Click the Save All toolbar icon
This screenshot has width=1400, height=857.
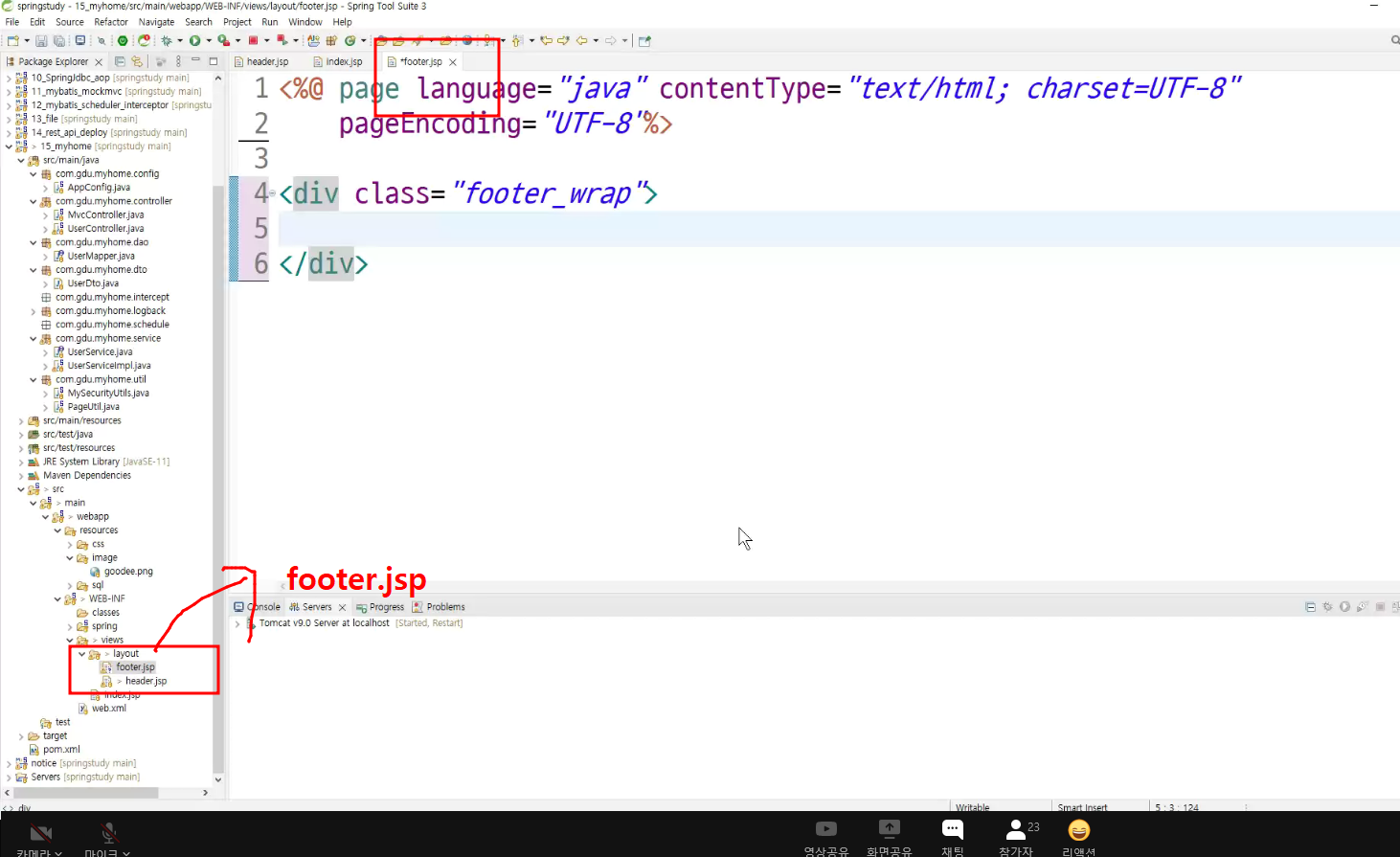point(58,41)
